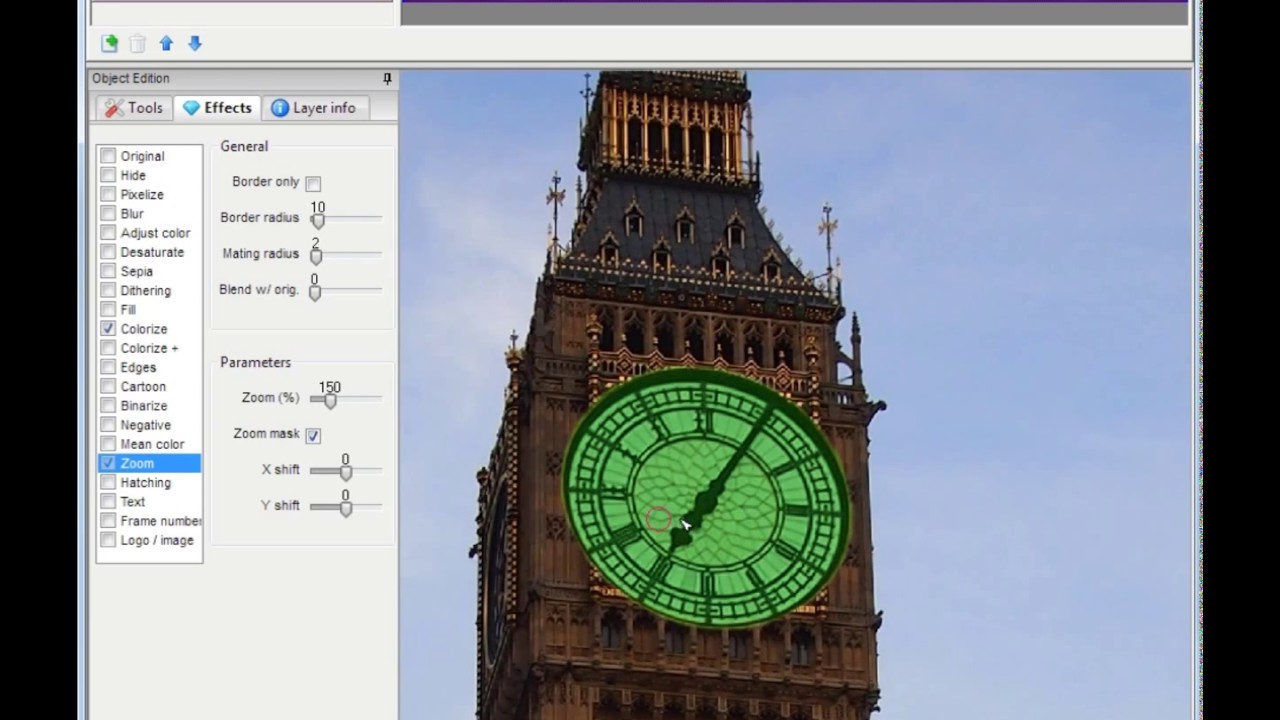Enable the Mean color effect
The width and height of the screenshot is (1280, 720).
108,444
